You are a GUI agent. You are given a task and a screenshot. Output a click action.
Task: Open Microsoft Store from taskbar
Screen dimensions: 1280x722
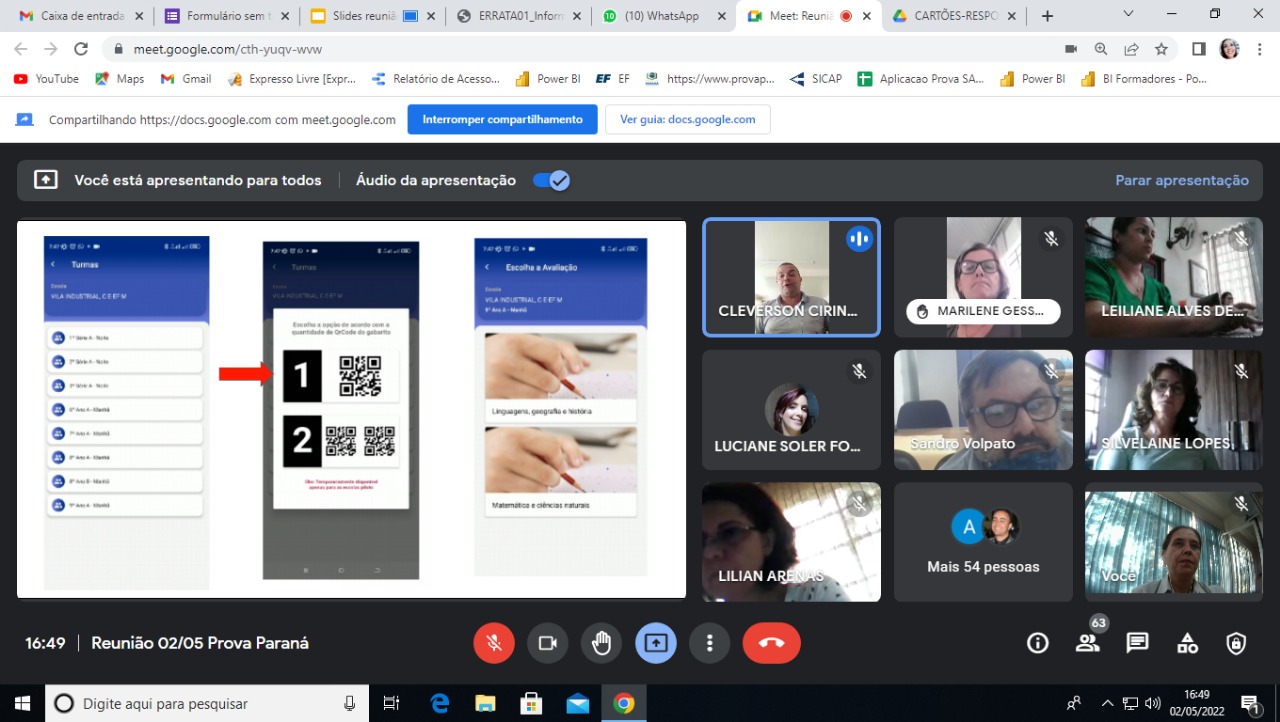point(531,703)
